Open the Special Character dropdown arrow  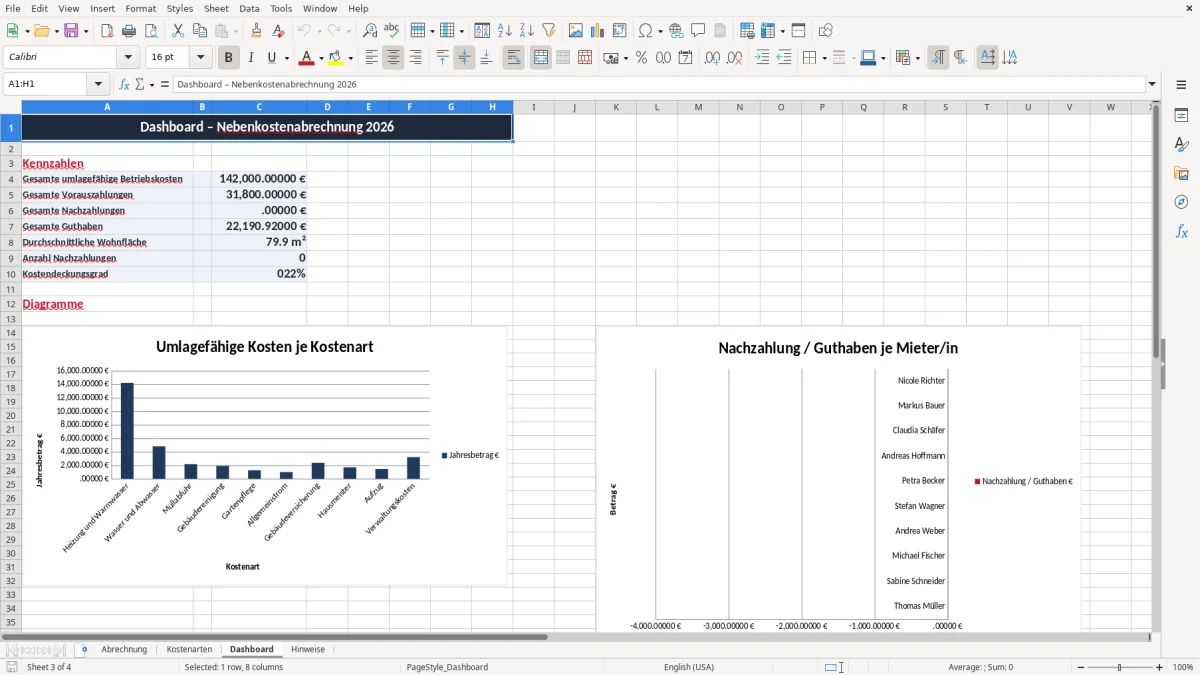[x=658, y=31]
